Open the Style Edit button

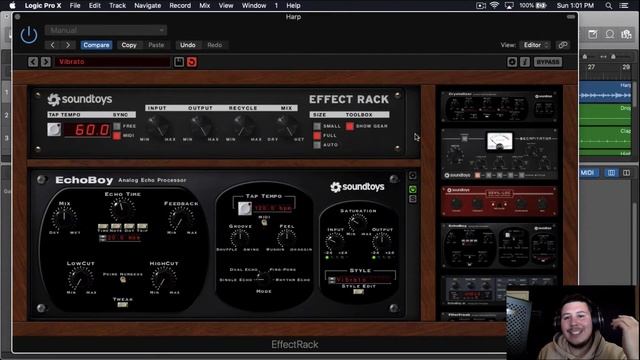[358, 291]
